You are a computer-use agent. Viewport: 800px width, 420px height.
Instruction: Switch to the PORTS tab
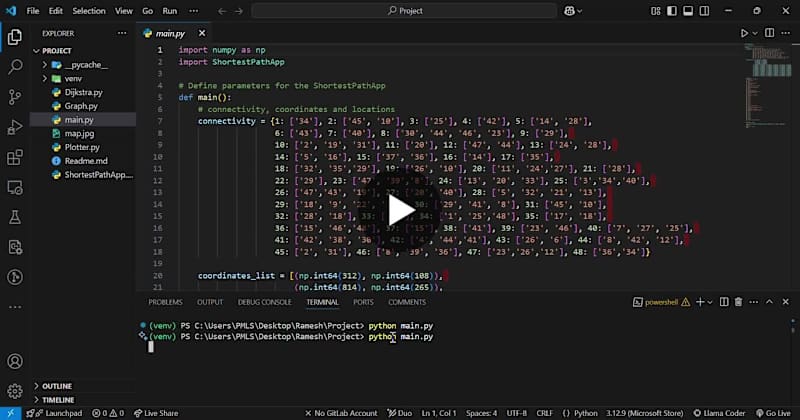[x=363, y=302]
